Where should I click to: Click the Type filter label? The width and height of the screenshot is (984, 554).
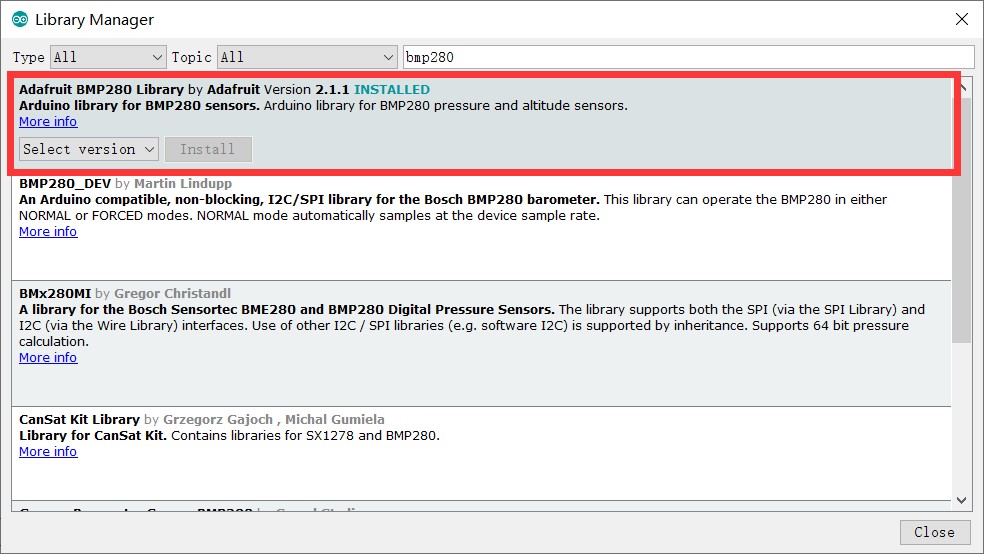28,57
